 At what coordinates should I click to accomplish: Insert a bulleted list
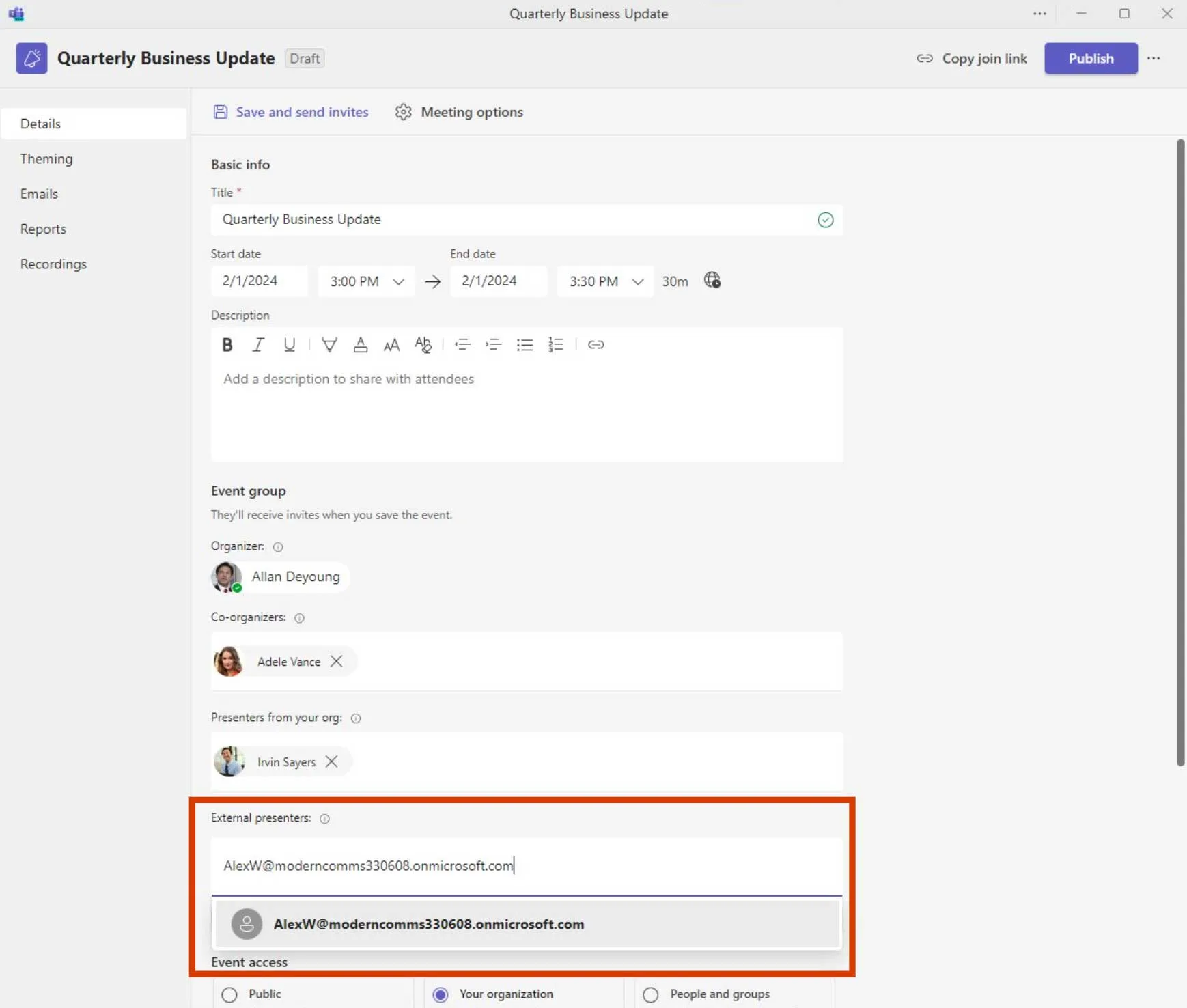click(525, 345)
